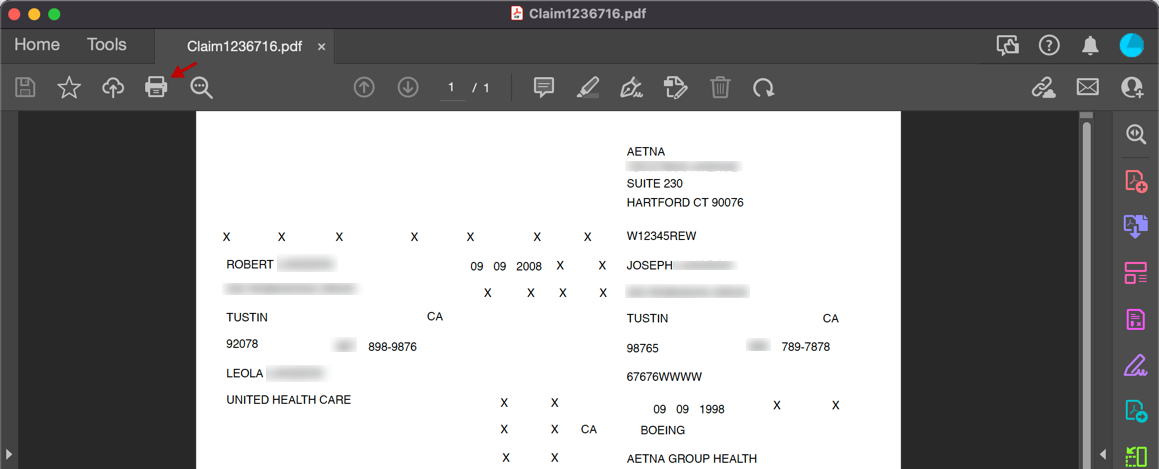This screenshot has width=1159, height=469.
Task: Click the 789-7878 phone number
Action: coord(806,346)
